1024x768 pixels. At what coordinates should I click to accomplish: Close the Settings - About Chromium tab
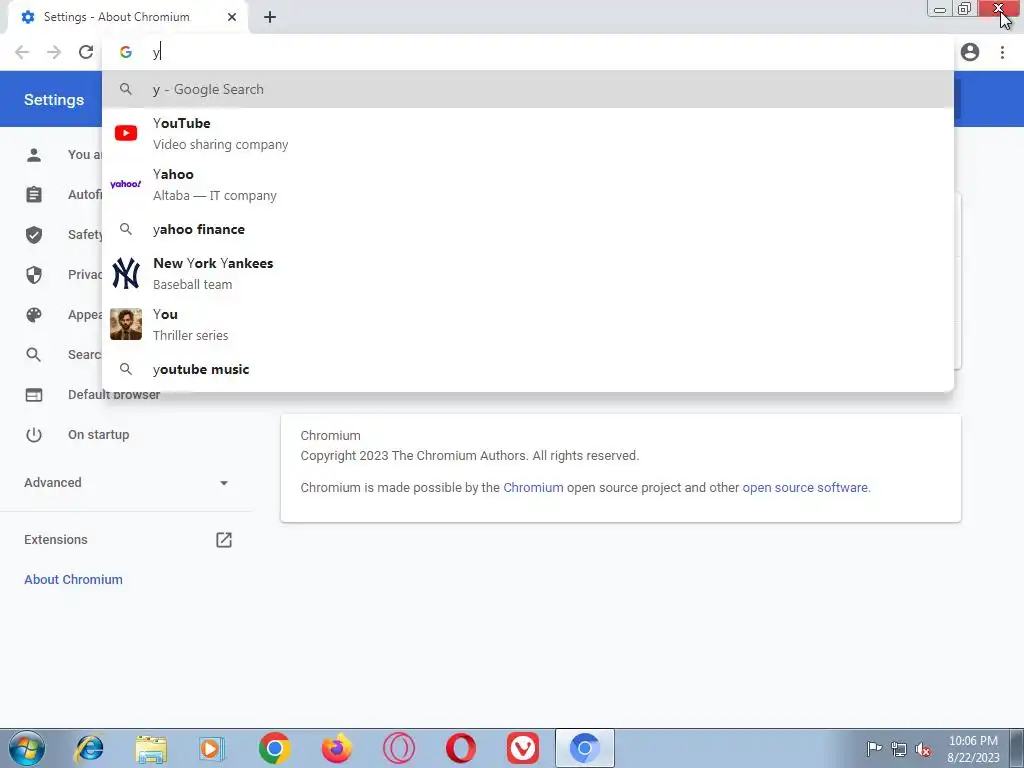[232, 17]
